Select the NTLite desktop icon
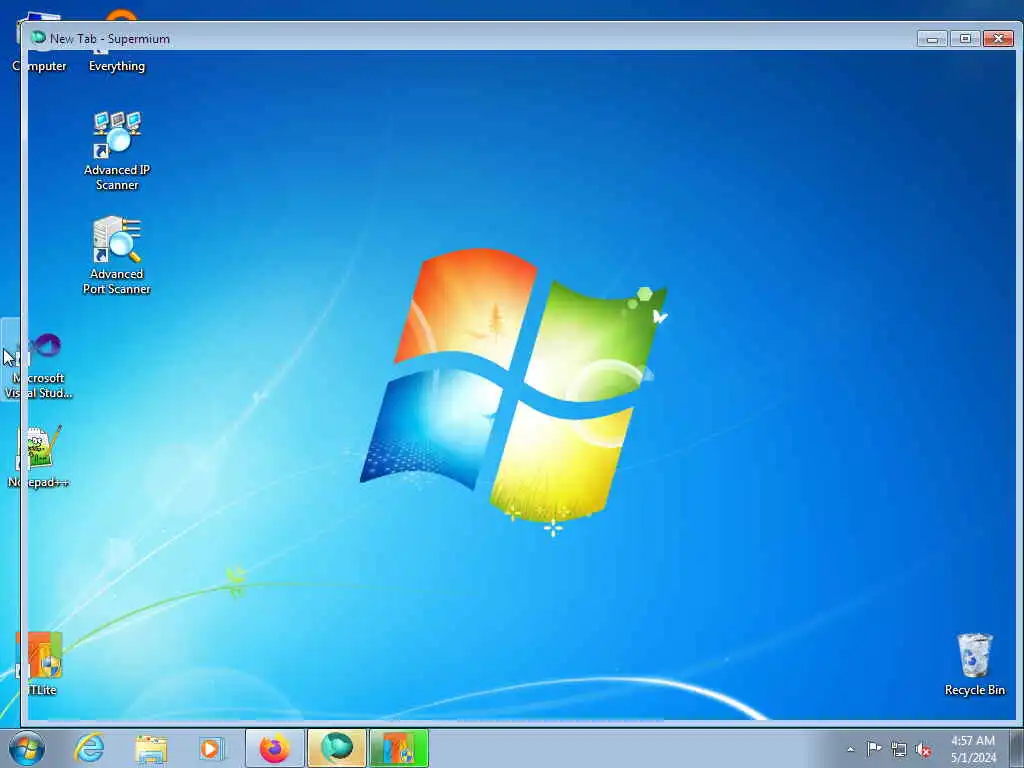This screenshot has height=768, width=1024. coord(39,664)
